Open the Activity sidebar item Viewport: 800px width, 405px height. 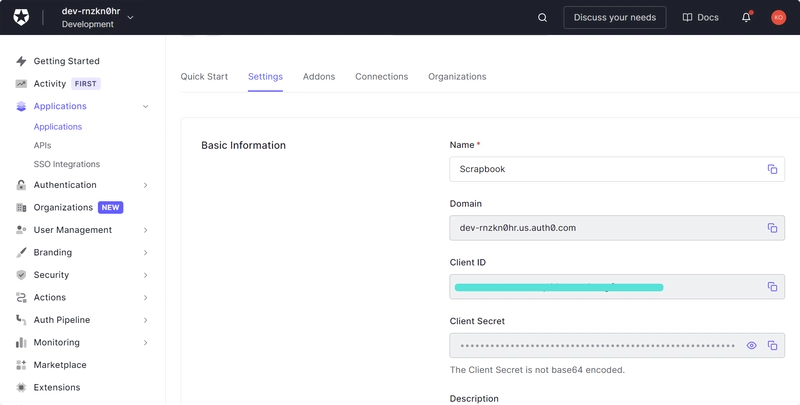coord(49,84)
